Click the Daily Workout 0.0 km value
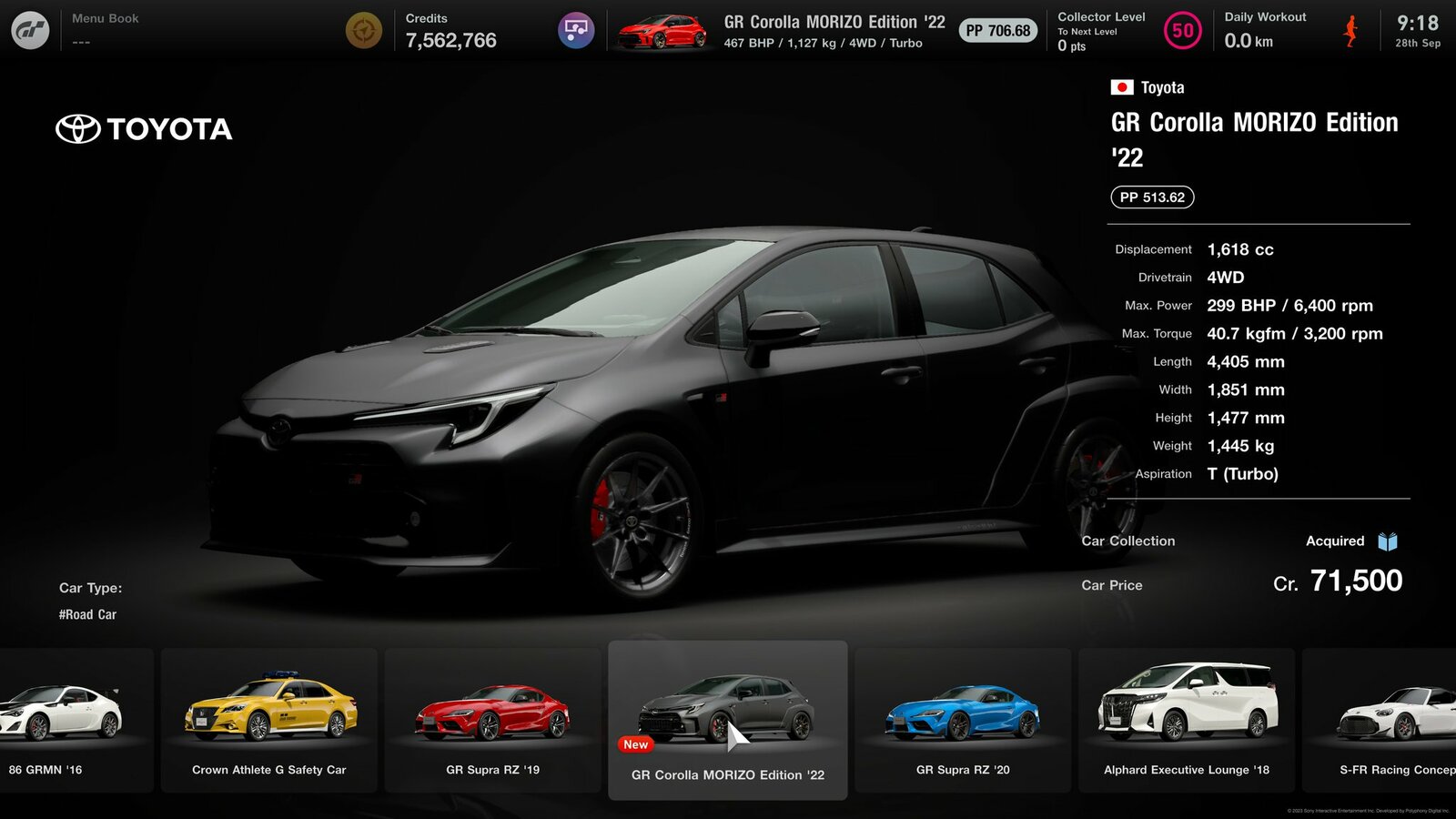The height and width of the screenshot is (819, 1456). click(1249, 41)
